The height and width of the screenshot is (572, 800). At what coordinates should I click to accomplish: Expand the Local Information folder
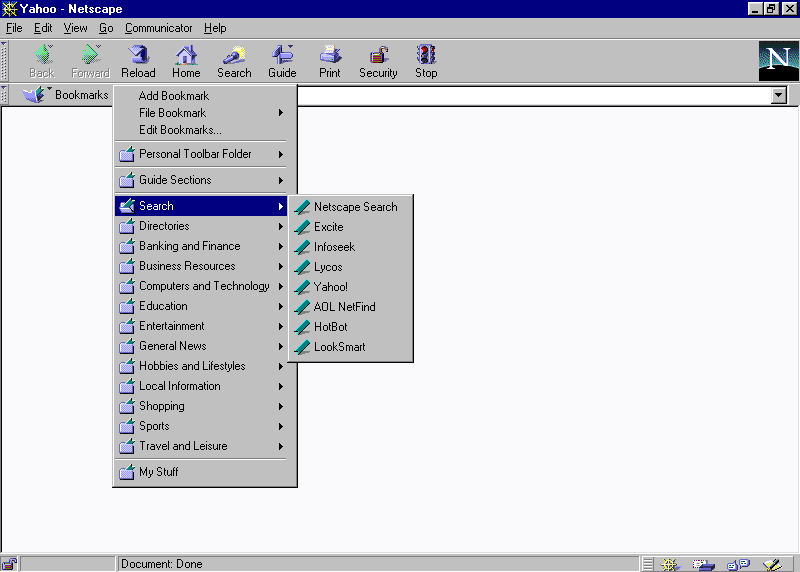201,386
